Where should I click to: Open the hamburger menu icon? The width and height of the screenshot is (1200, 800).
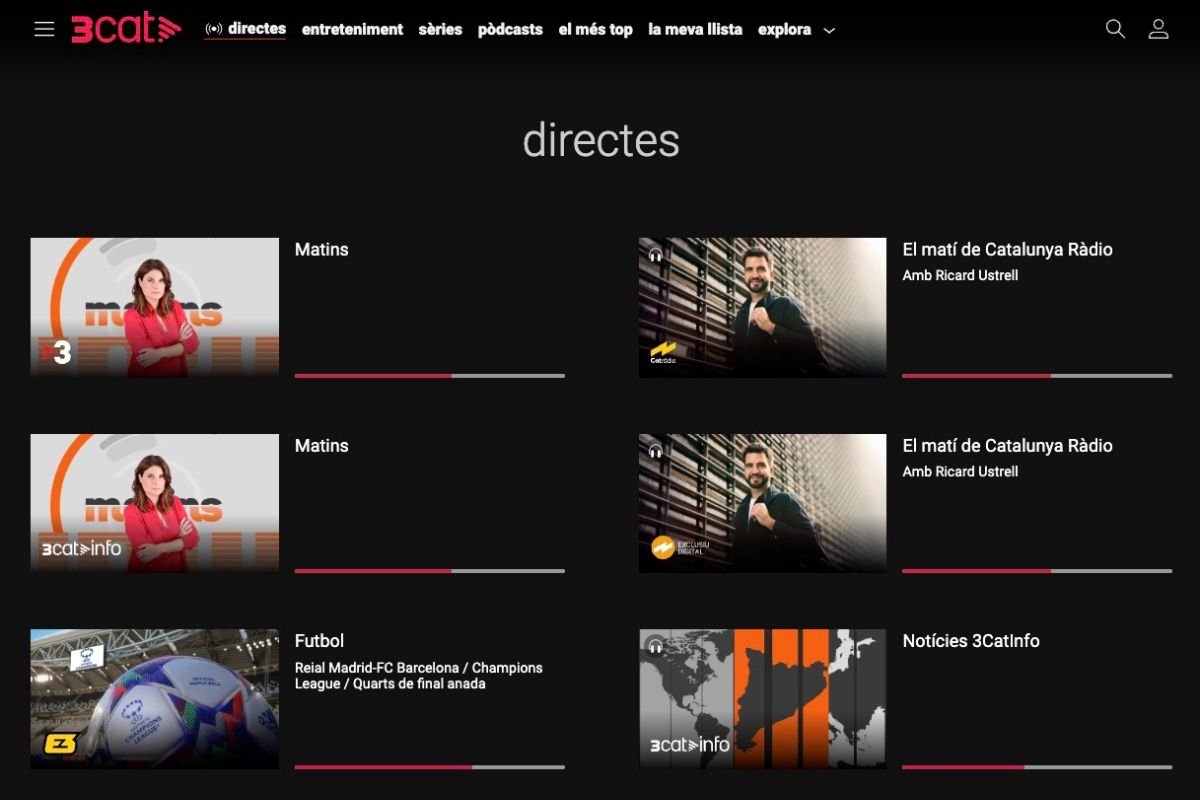(44, 29)
